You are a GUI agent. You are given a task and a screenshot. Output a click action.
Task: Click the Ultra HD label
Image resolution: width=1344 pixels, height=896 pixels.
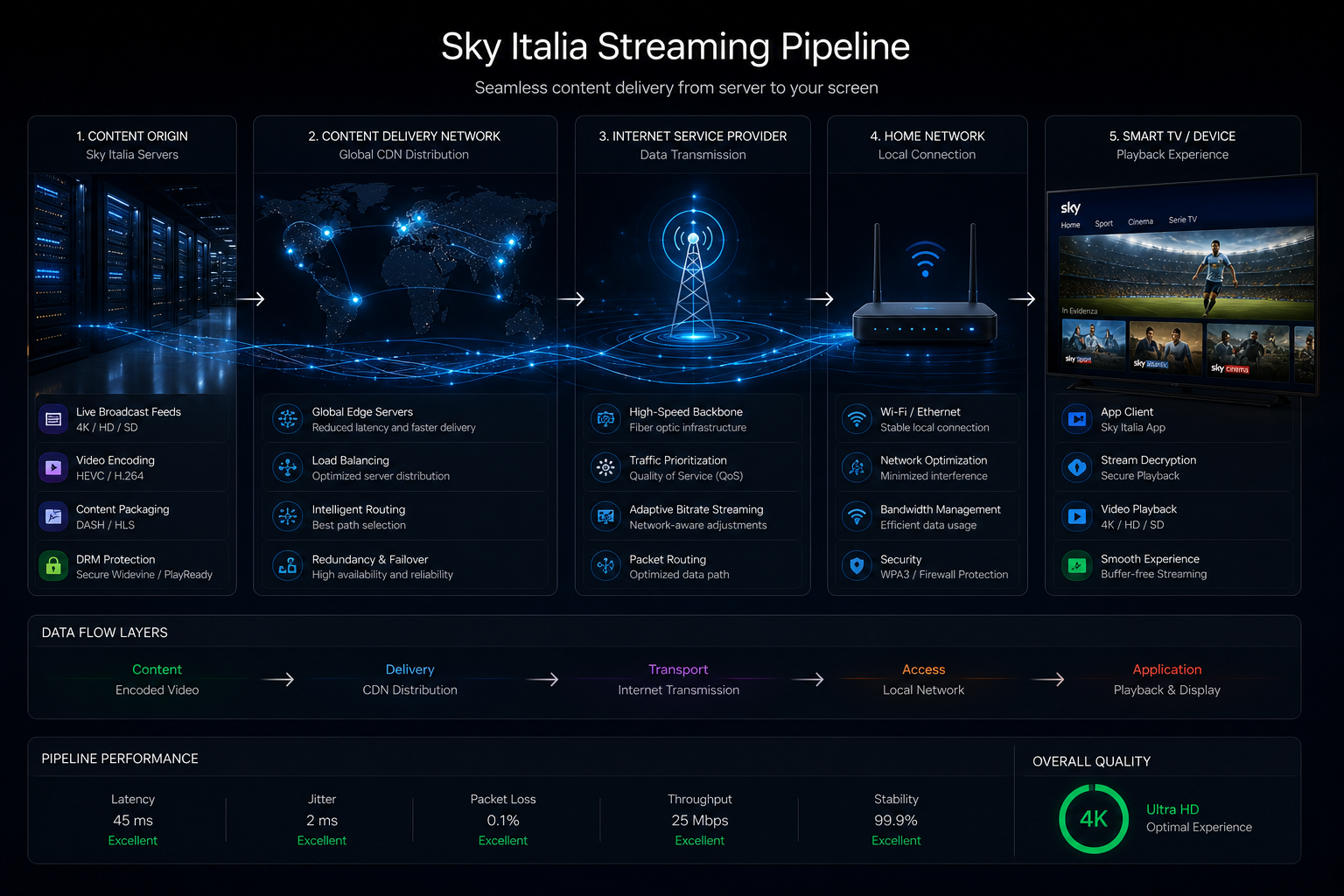tap(1172, 809)
